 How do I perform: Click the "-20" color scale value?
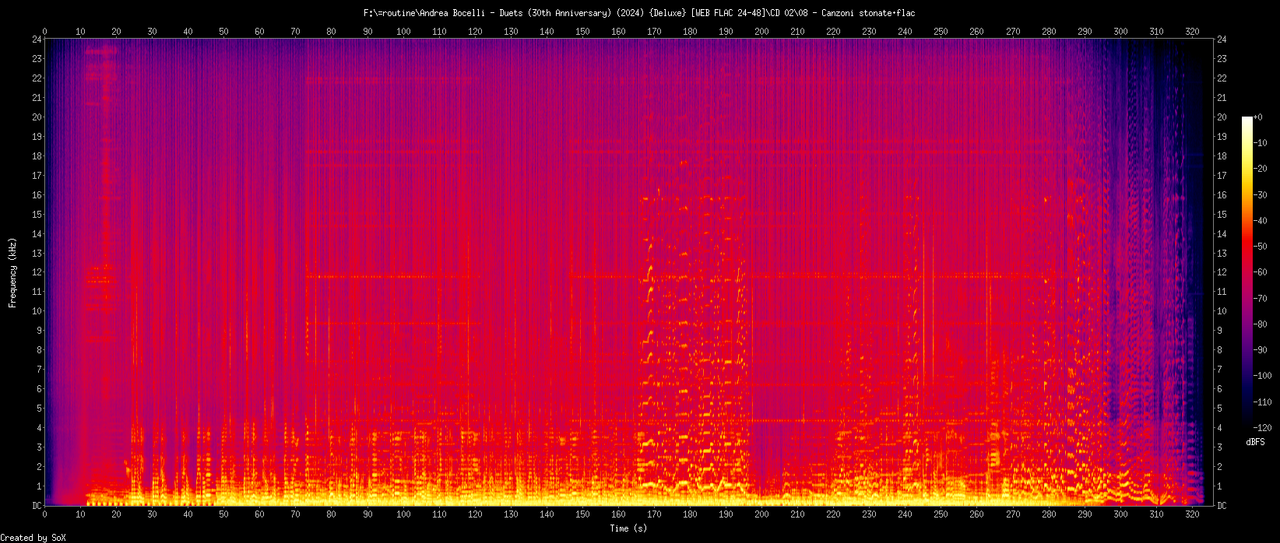coord(1261,170)
